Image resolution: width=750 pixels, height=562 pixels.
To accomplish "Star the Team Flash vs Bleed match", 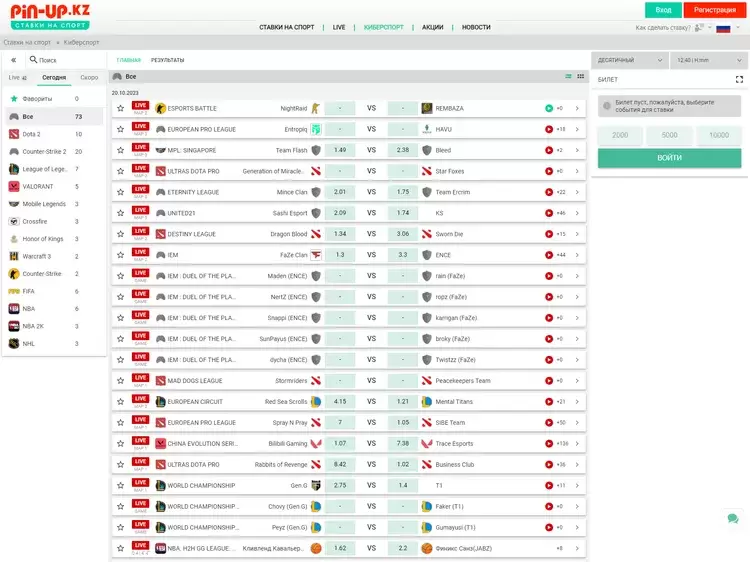I will tap(121, 150).
